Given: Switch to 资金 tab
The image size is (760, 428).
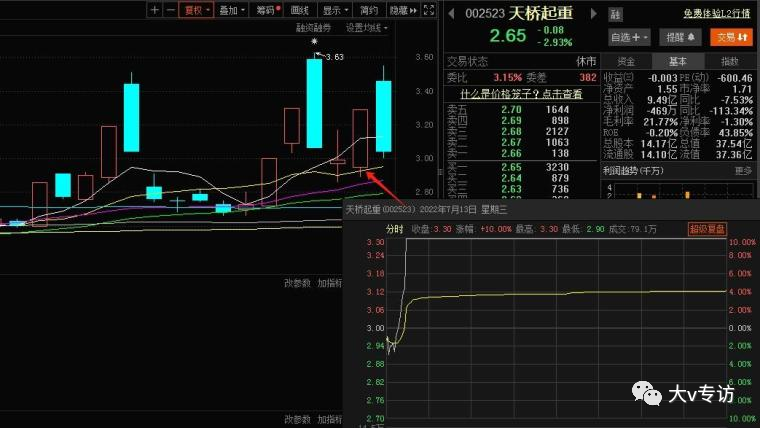Looking at the screenshot, I should click(626, 62).
